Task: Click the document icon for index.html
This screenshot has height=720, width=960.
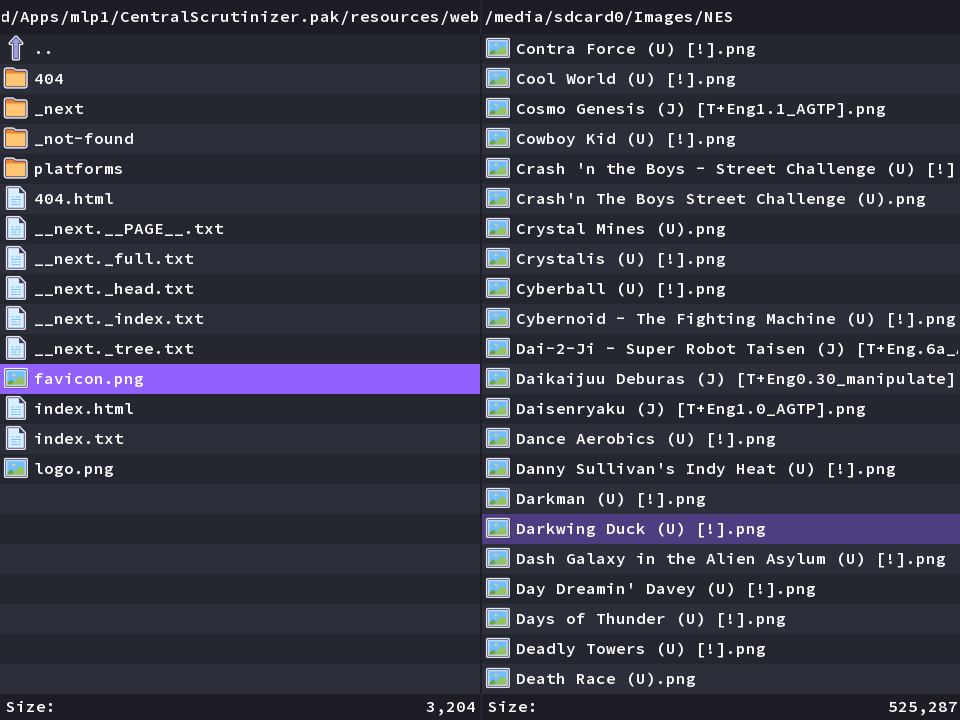Action: click(16, 408)
